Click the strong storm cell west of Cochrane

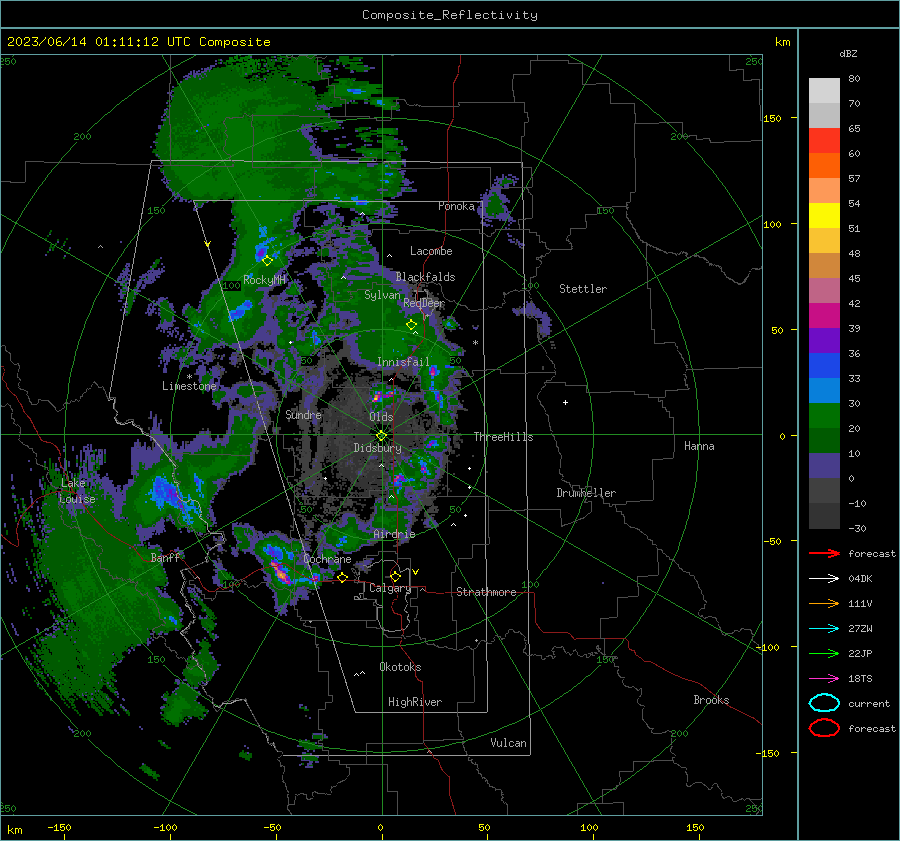click(280, 571)
